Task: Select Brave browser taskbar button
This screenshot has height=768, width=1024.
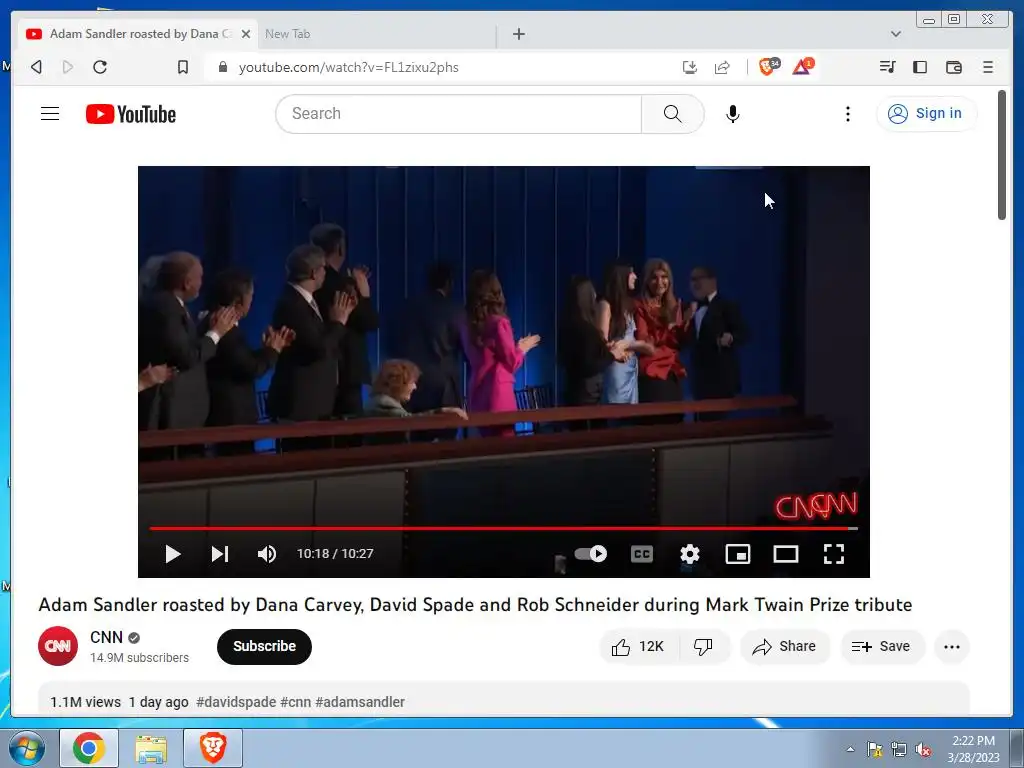Action: click(x=213, y=748)
